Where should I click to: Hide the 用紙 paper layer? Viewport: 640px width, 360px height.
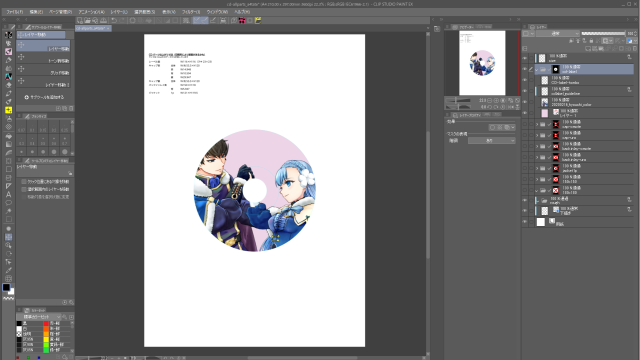(x=525, y=222)
